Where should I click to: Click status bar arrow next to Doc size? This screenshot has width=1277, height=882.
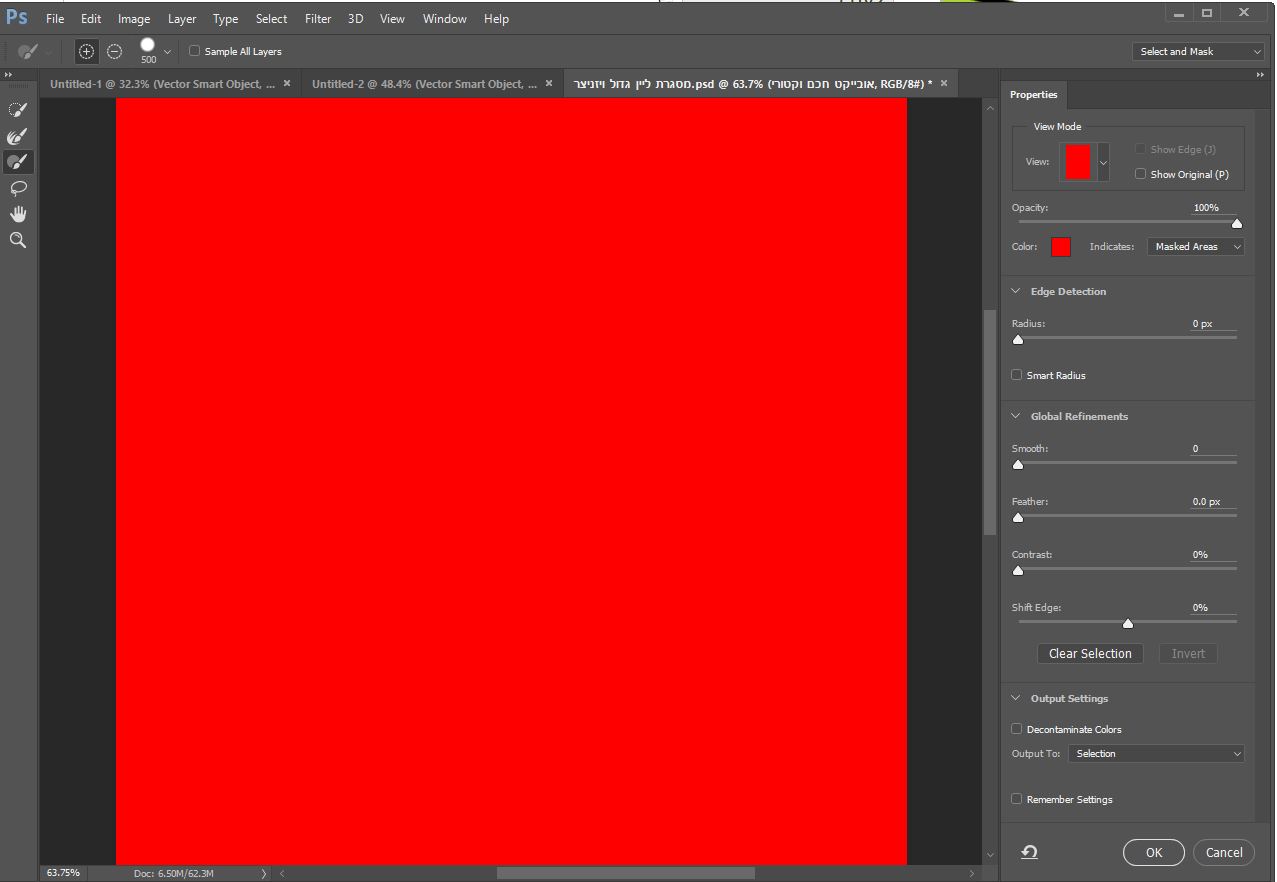tap(264, 873)
